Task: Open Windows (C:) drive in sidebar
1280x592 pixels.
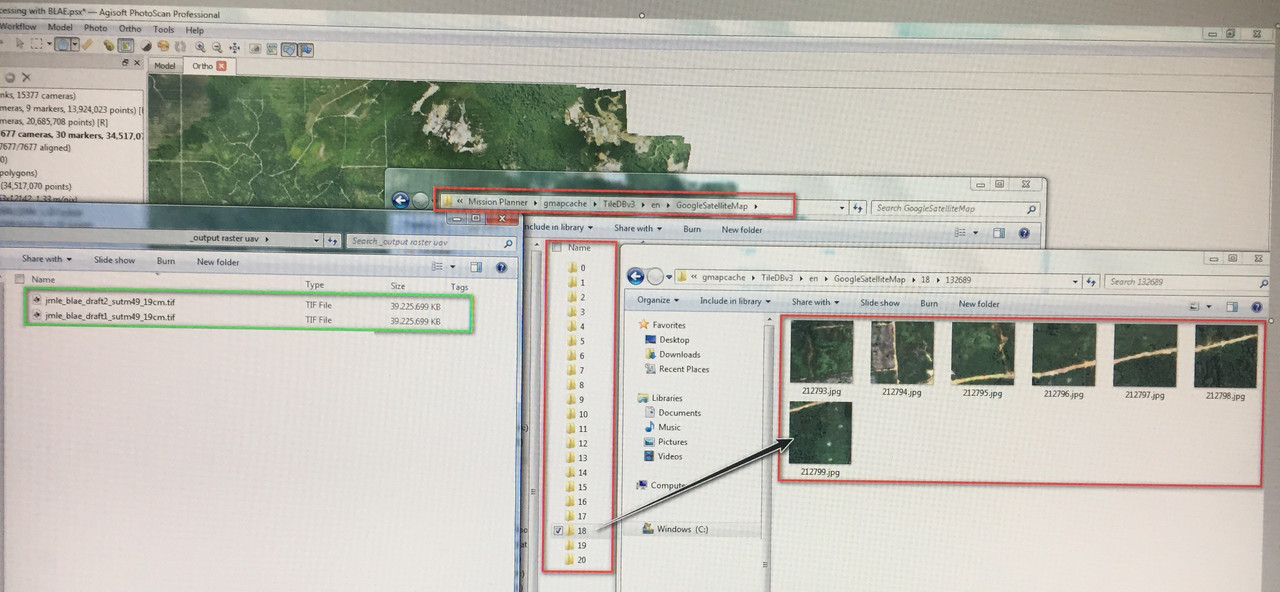Action: coord(675,529)
